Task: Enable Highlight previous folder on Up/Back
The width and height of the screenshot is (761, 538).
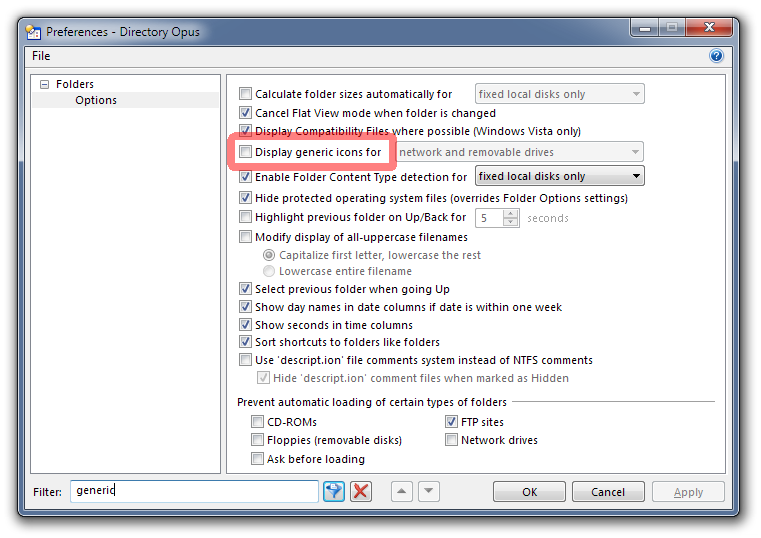Action: (246, 216)
